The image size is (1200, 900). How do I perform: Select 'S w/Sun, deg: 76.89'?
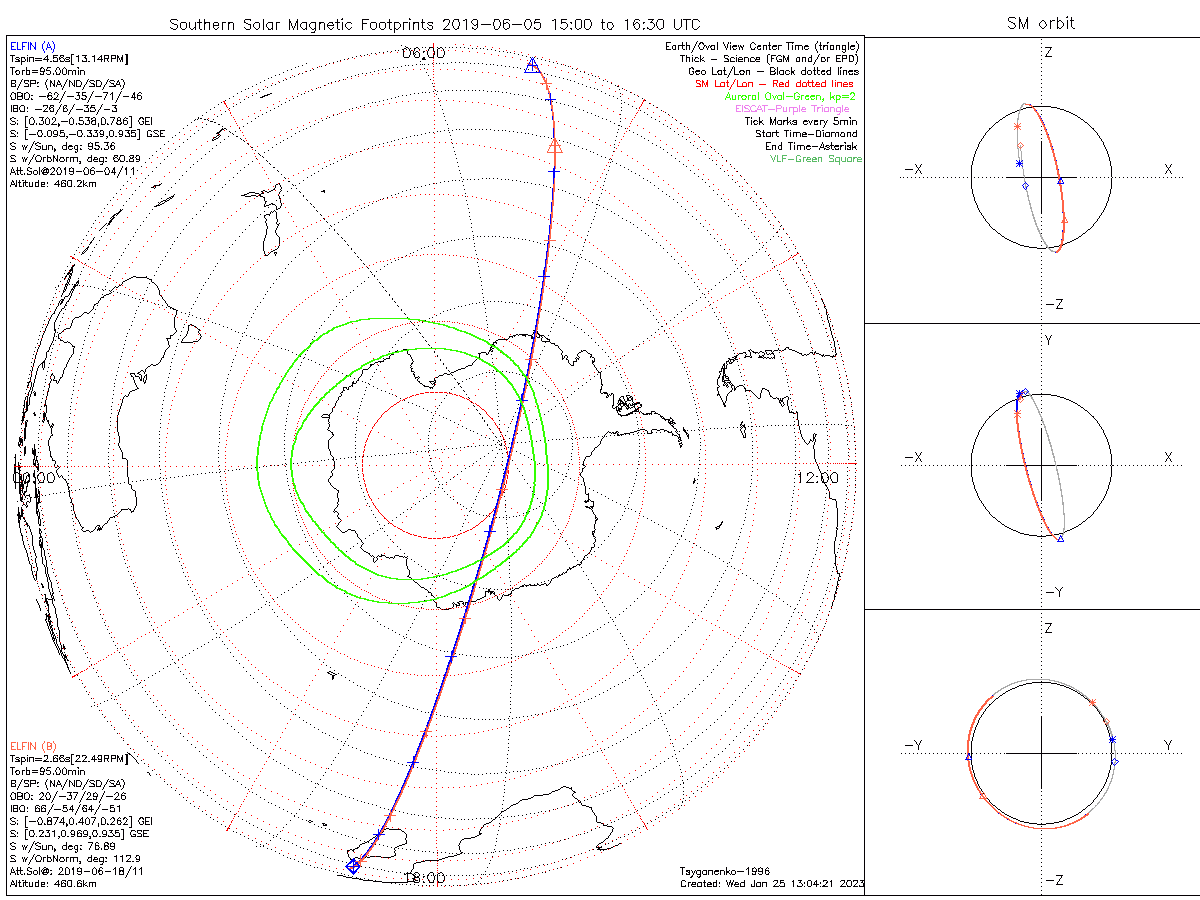[x=63, y=846]
